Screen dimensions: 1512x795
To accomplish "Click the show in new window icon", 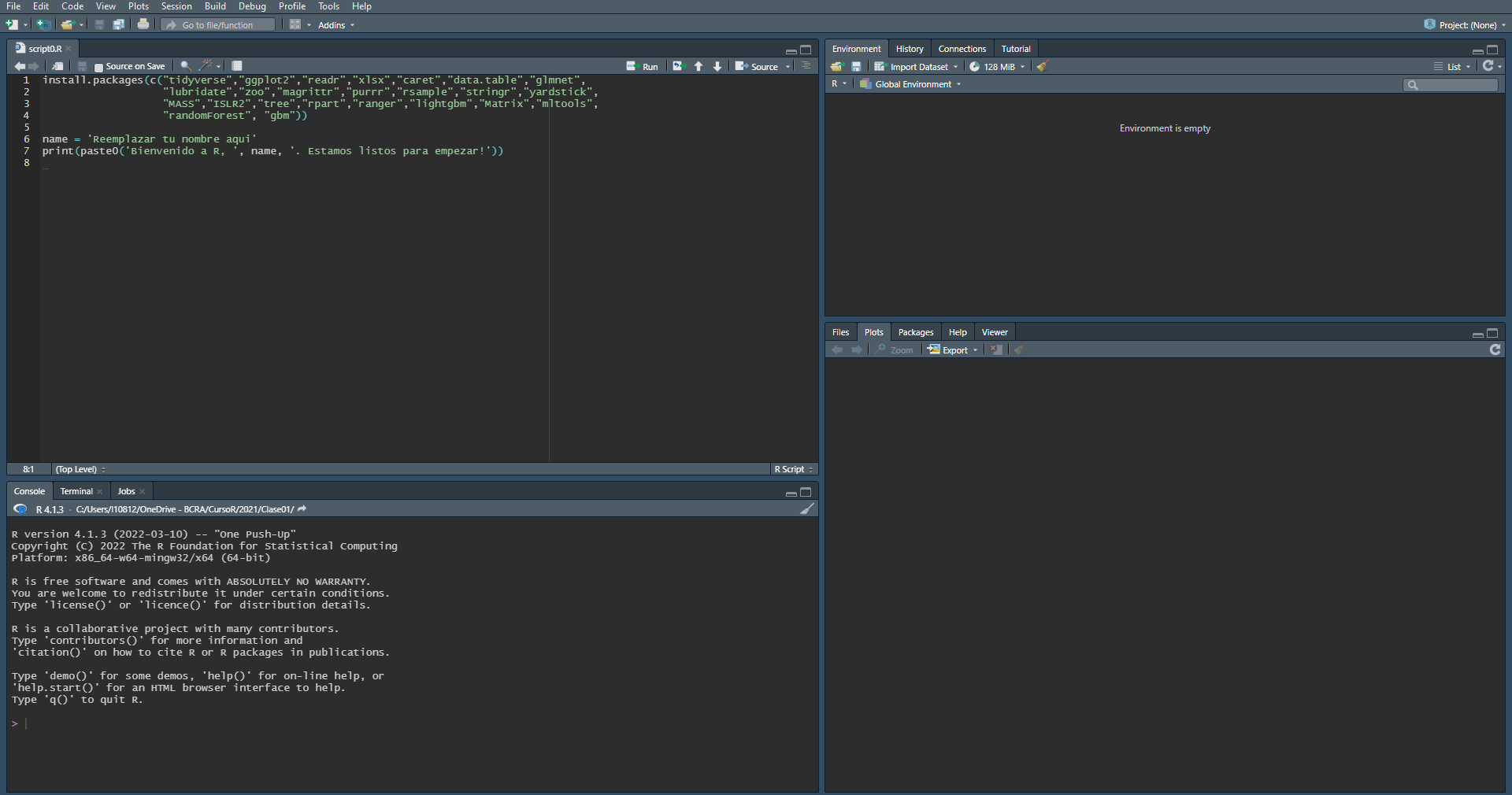I will 57,66.
